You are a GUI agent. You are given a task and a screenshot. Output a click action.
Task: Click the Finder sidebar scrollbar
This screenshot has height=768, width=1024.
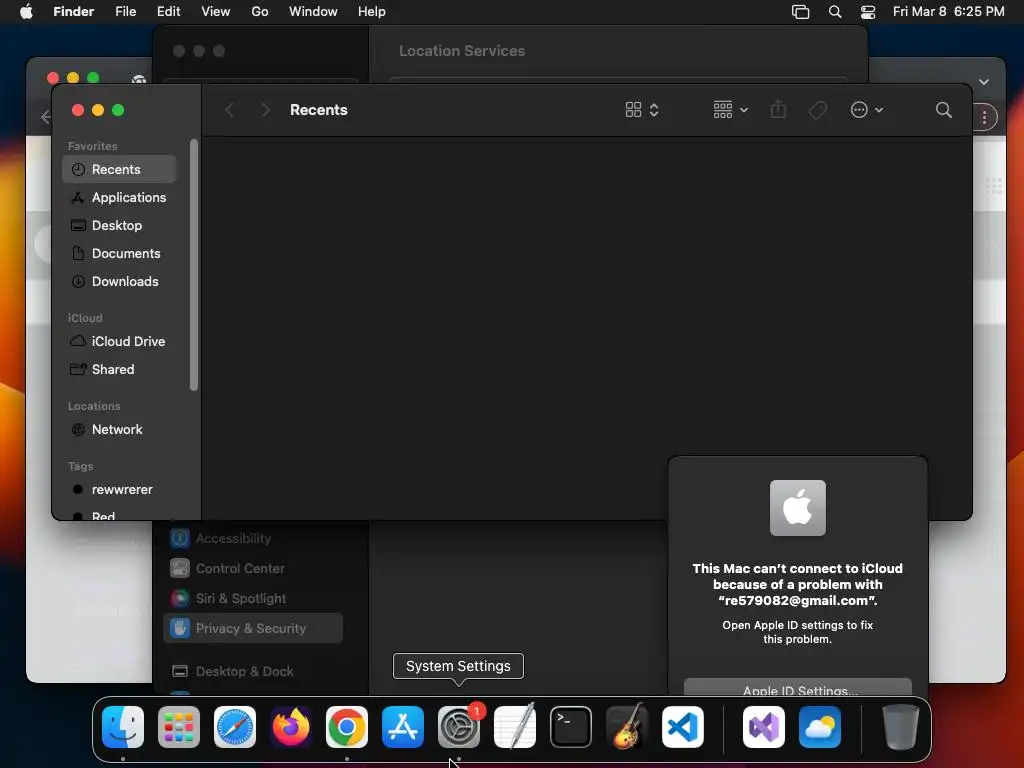click(193, 264)
